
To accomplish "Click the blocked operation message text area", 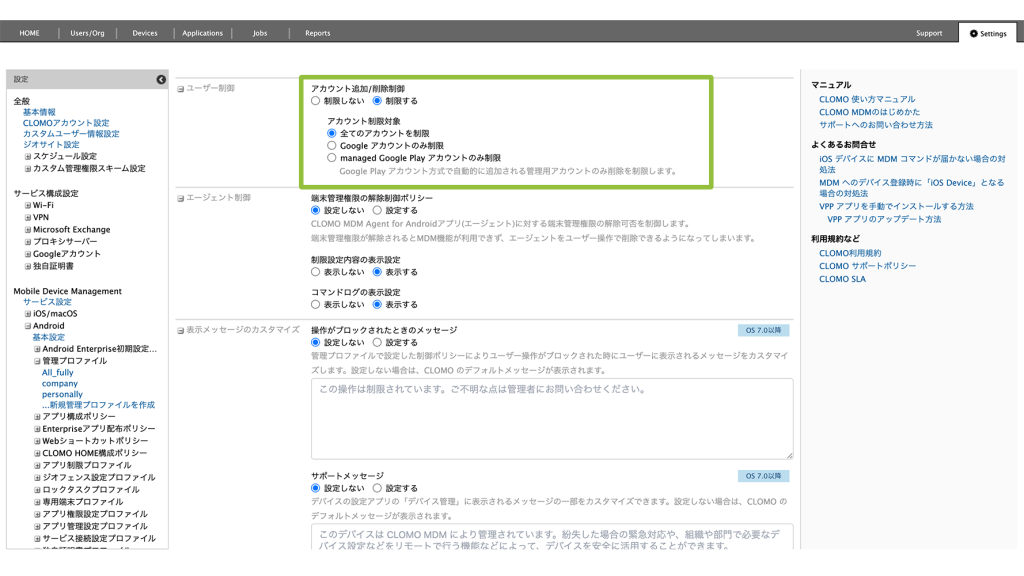I will (551, 418).
